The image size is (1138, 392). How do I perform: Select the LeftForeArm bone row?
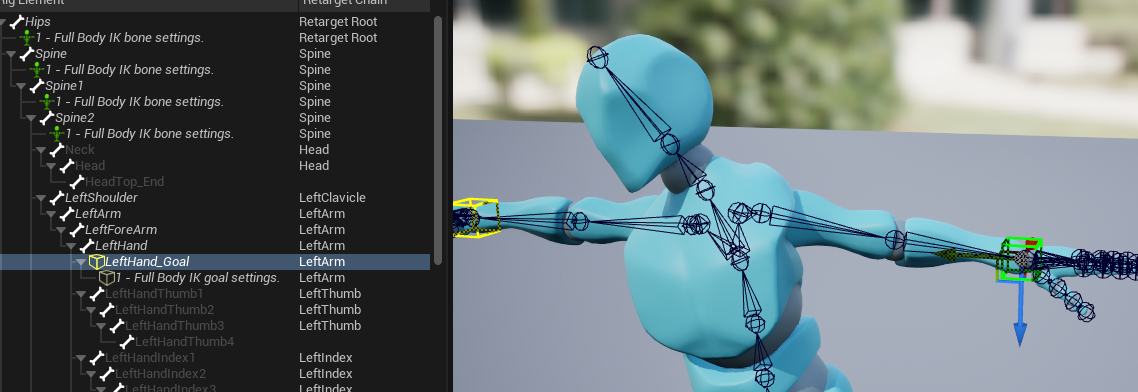215,229
